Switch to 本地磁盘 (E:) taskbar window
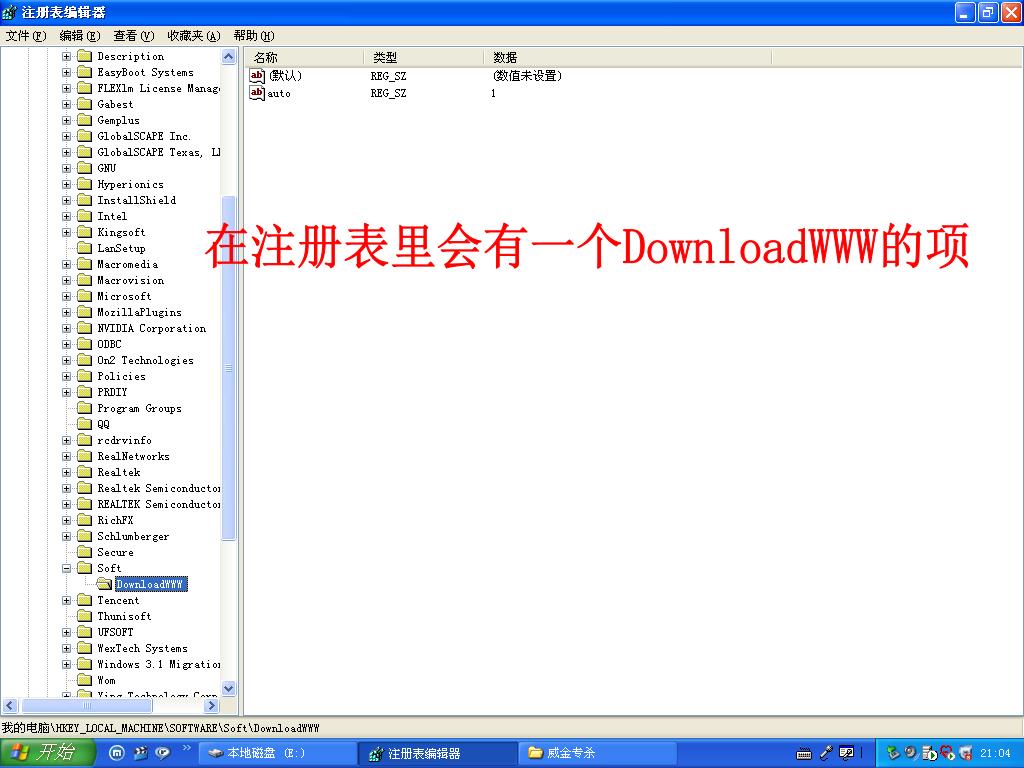The image size is (1024, 768). click(277, 753)
